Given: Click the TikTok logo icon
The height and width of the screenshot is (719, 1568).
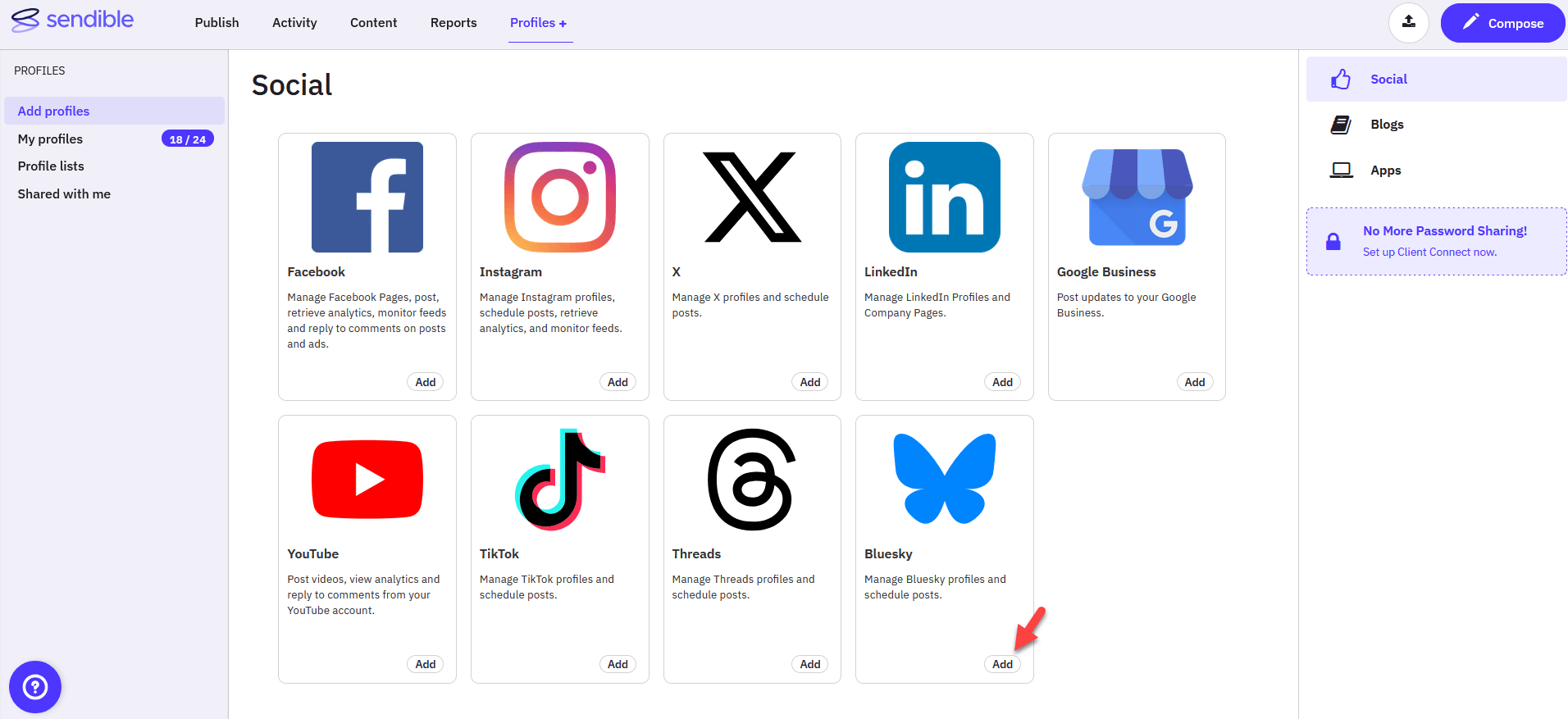Looking at the screenshot, I should click(x=560, y=479).
